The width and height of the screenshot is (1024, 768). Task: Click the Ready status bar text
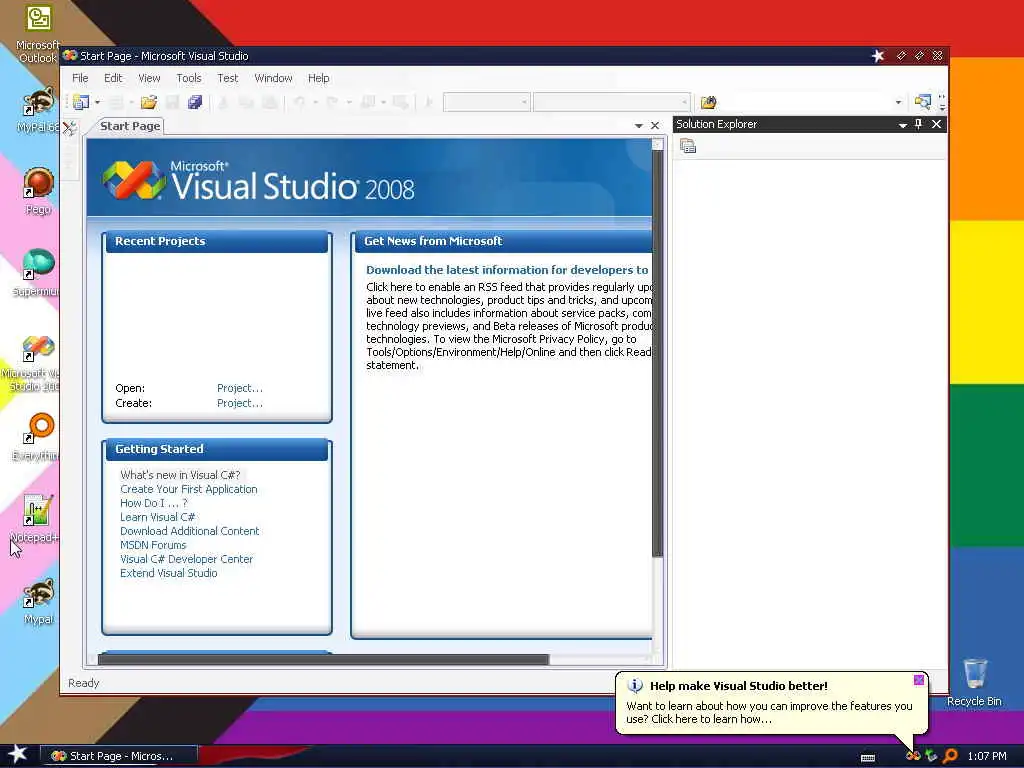click(x=84, y=683)
